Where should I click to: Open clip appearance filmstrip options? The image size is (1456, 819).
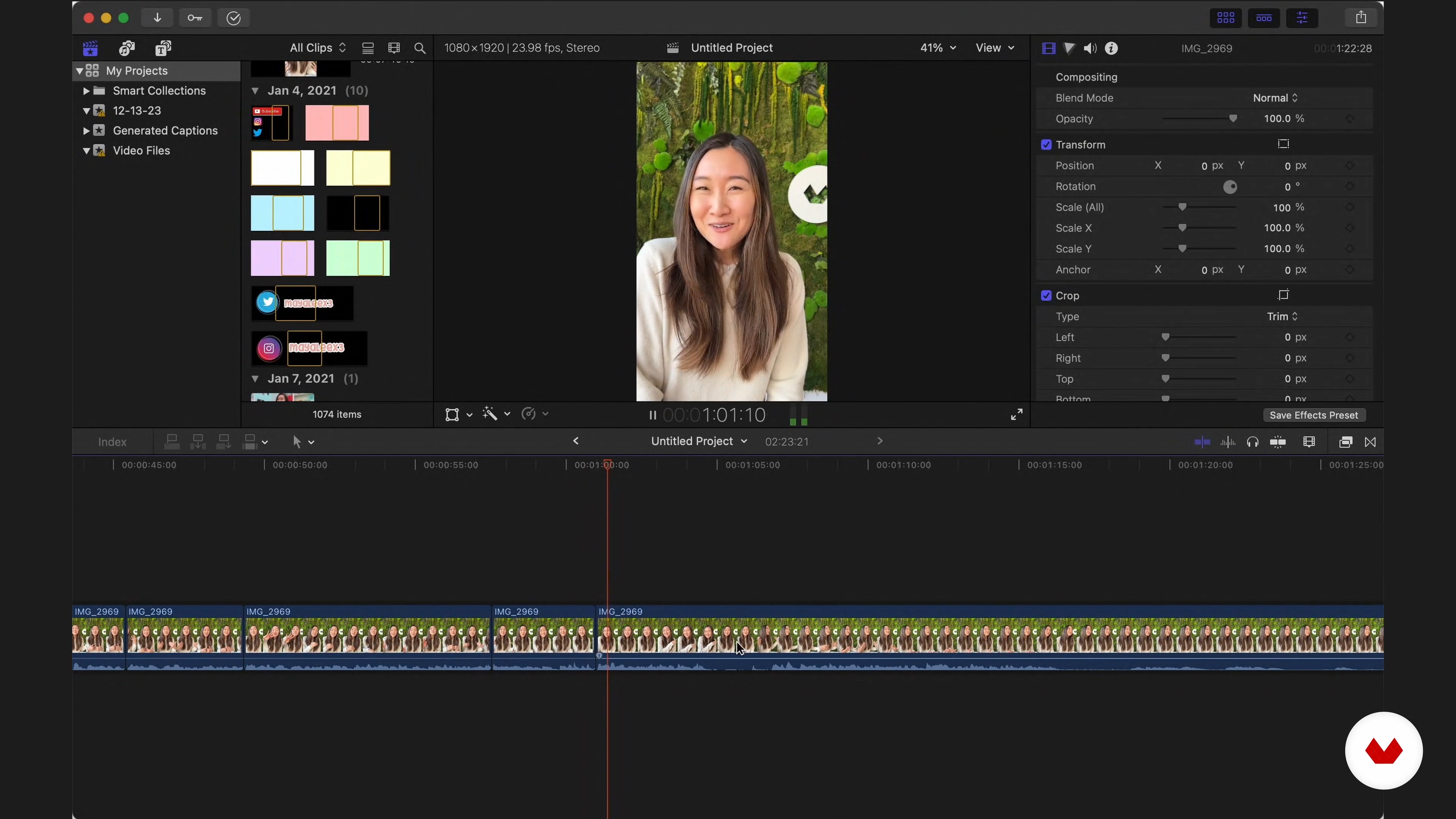tap(394, 48)
